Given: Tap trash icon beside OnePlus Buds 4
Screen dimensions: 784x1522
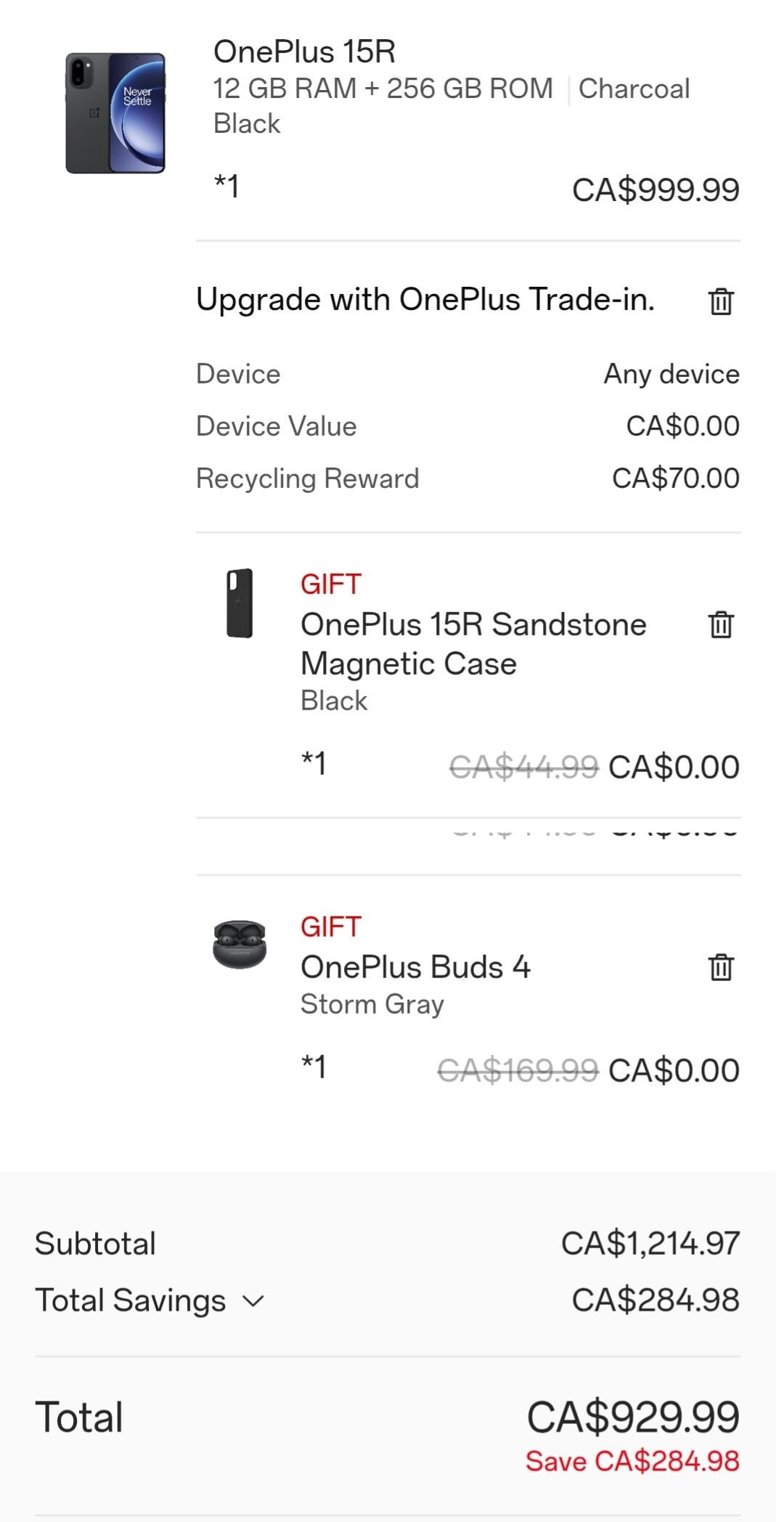Looking at the screenshot, I should pos(721,967).
